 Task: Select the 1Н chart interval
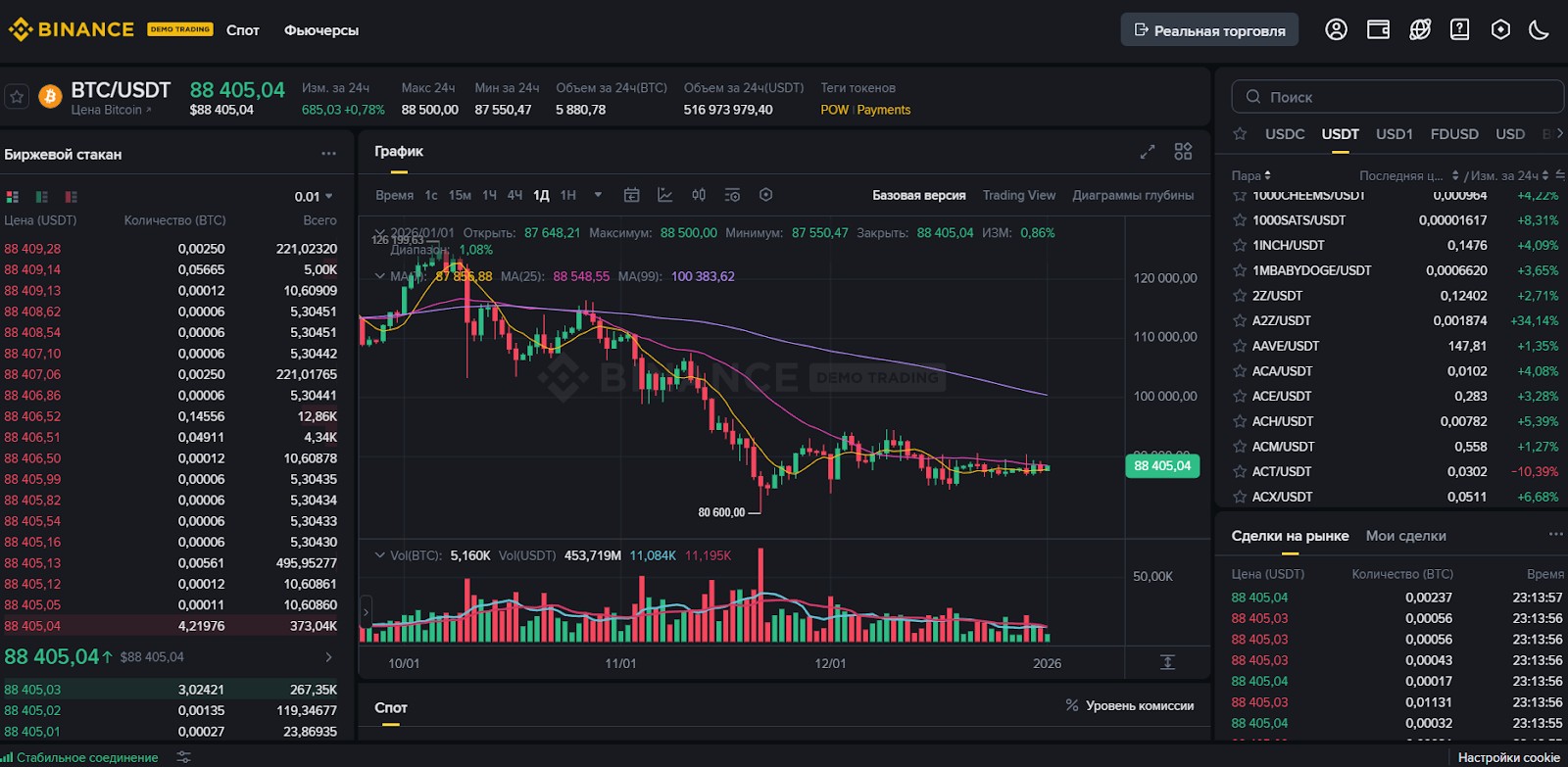[567, 195]
